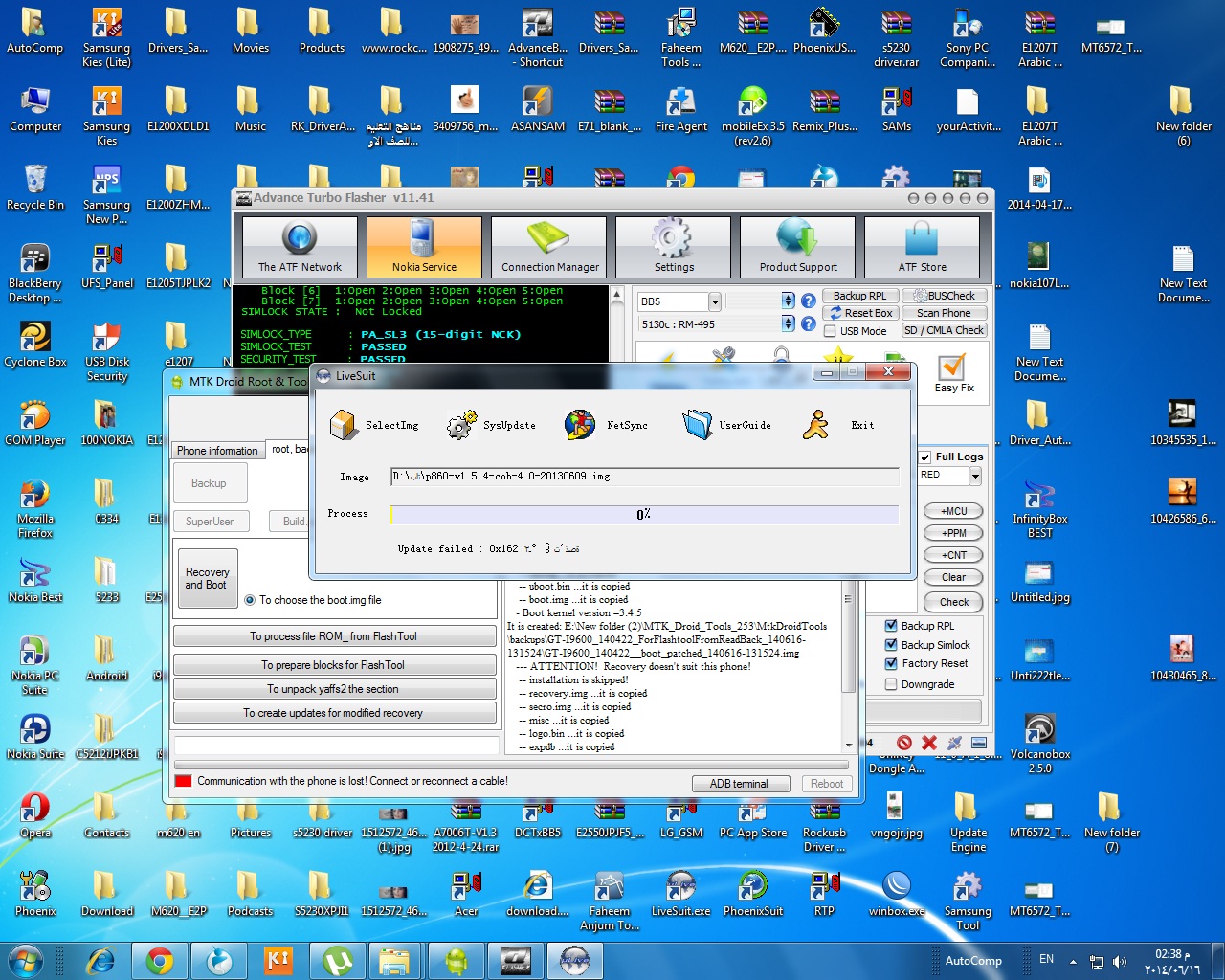Screen dimensions: 1225x980
Task: Open the UFS_Panel desktop shortcut
Action: (107, 267)
